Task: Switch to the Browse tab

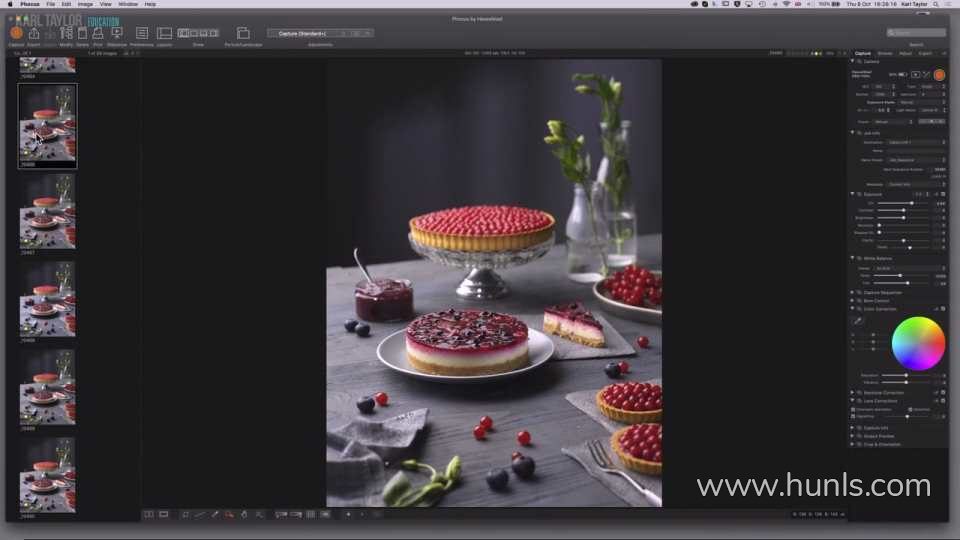Action: (885, 54)
